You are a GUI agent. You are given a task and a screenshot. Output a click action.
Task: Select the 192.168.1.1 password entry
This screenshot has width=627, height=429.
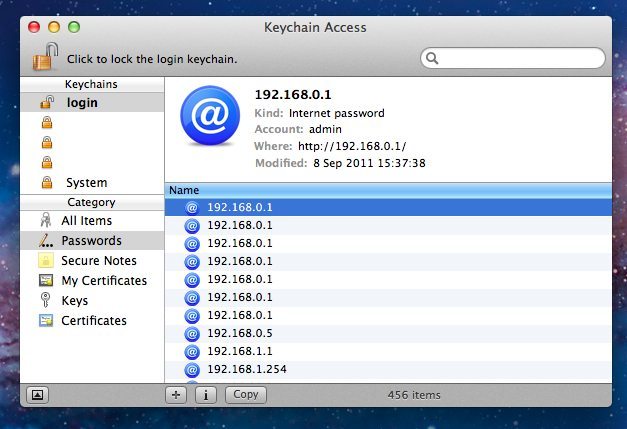tap(388, 351)
